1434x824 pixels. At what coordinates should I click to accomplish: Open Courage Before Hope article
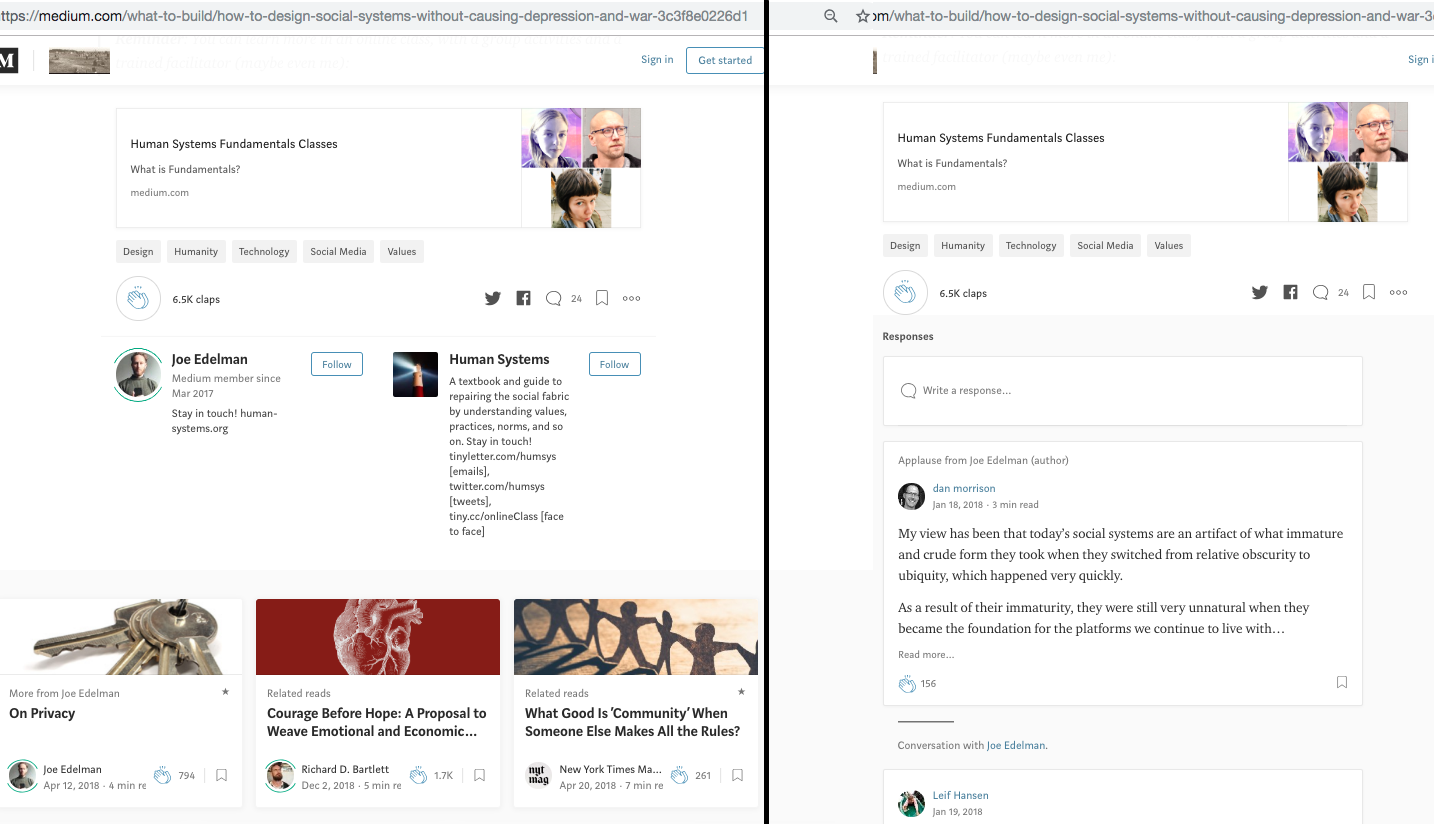(x=377, y=722)
